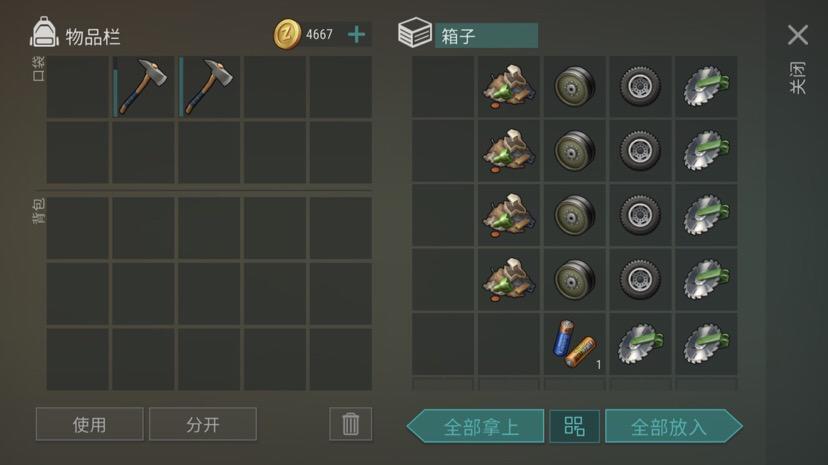
Task: Pick the battery item in the chest
Action: [x=574, y=344]
